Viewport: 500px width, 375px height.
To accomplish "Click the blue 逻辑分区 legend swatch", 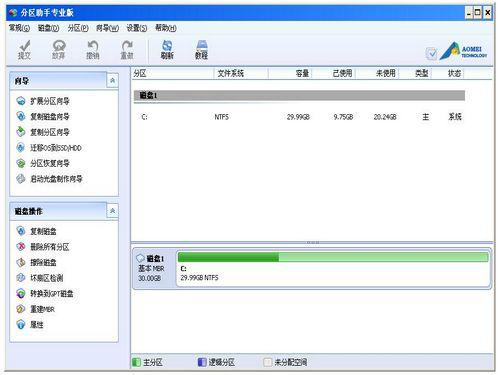I will point(202,362).
